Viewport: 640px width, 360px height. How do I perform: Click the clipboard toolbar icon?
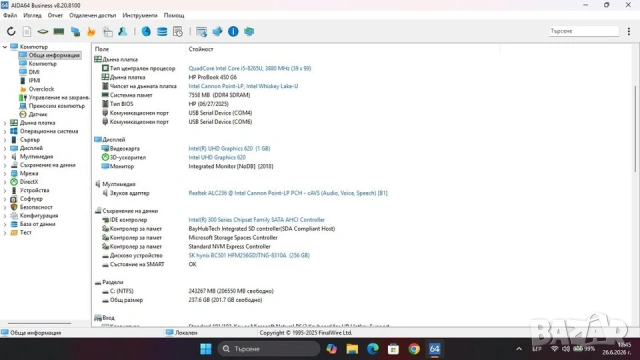(107, 31)
